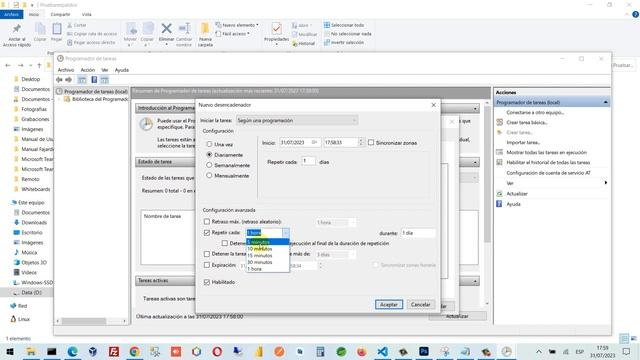Click Configuración de cuenta de servicio AT
This screenshot has height=360, width=640.
pyautogui.click(x=548, y=173)
